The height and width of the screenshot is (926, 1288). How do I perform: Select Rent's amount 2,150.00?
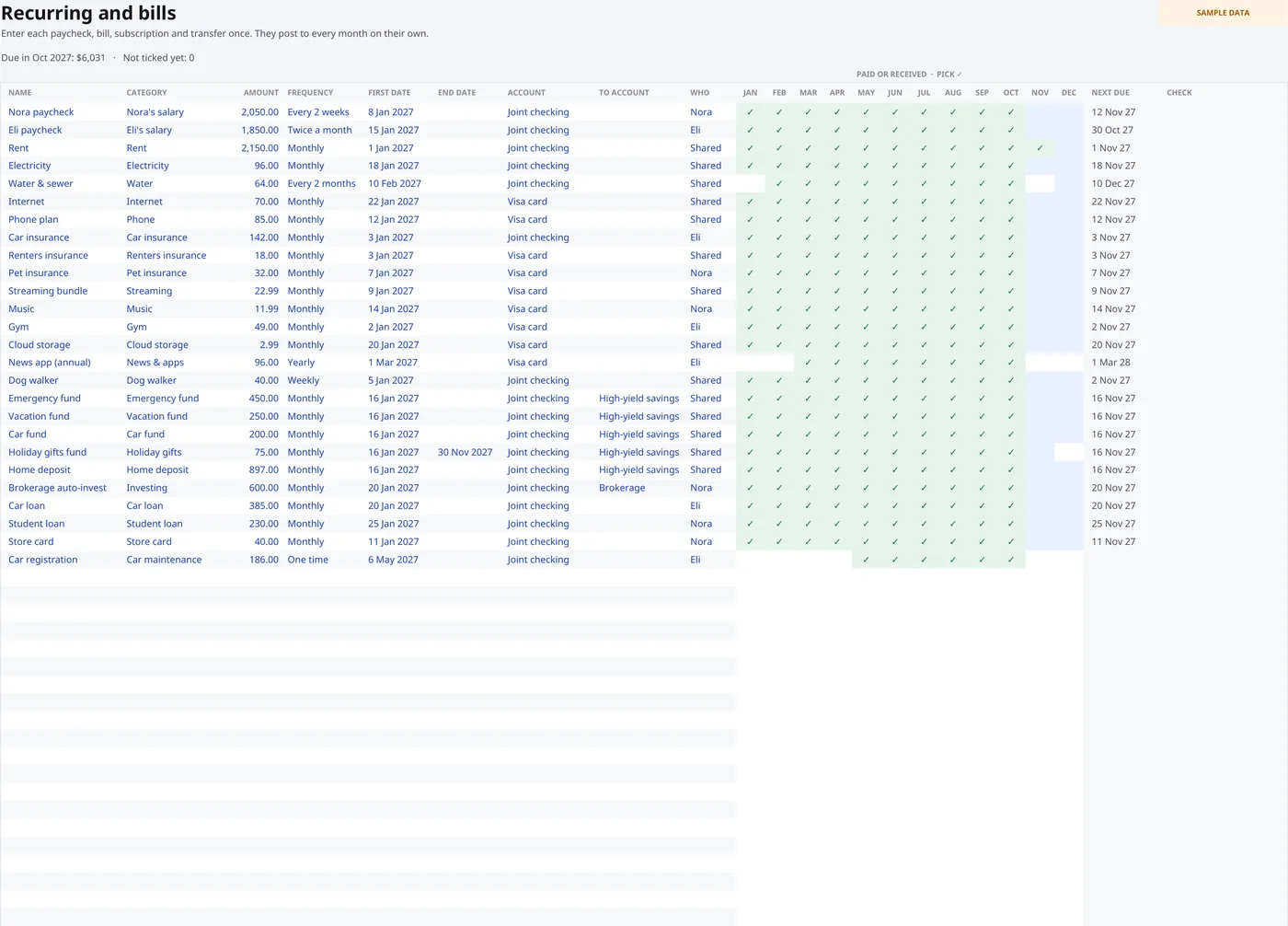coord(260,148)
